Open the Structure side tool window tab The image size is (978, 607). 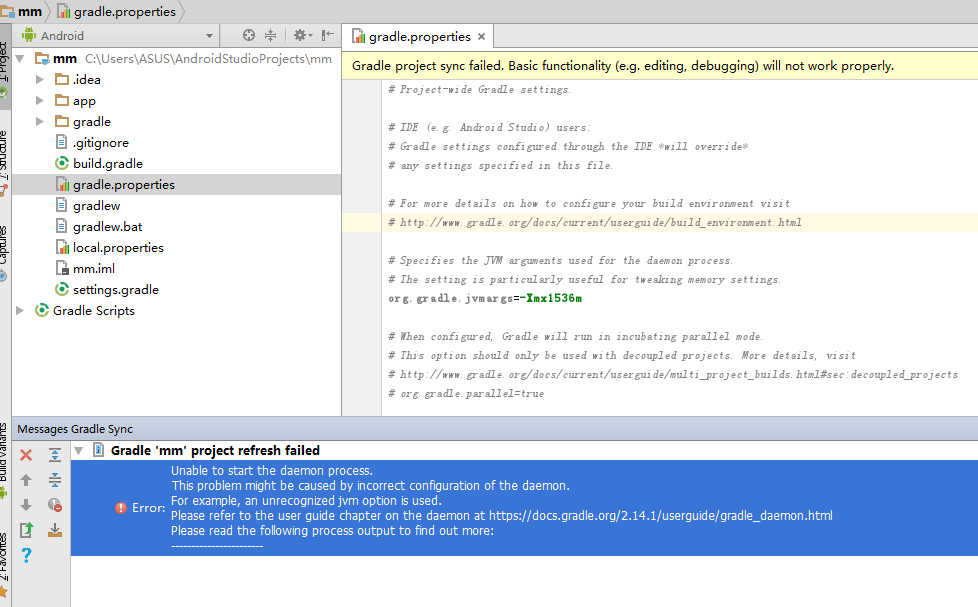pos(4,160)
